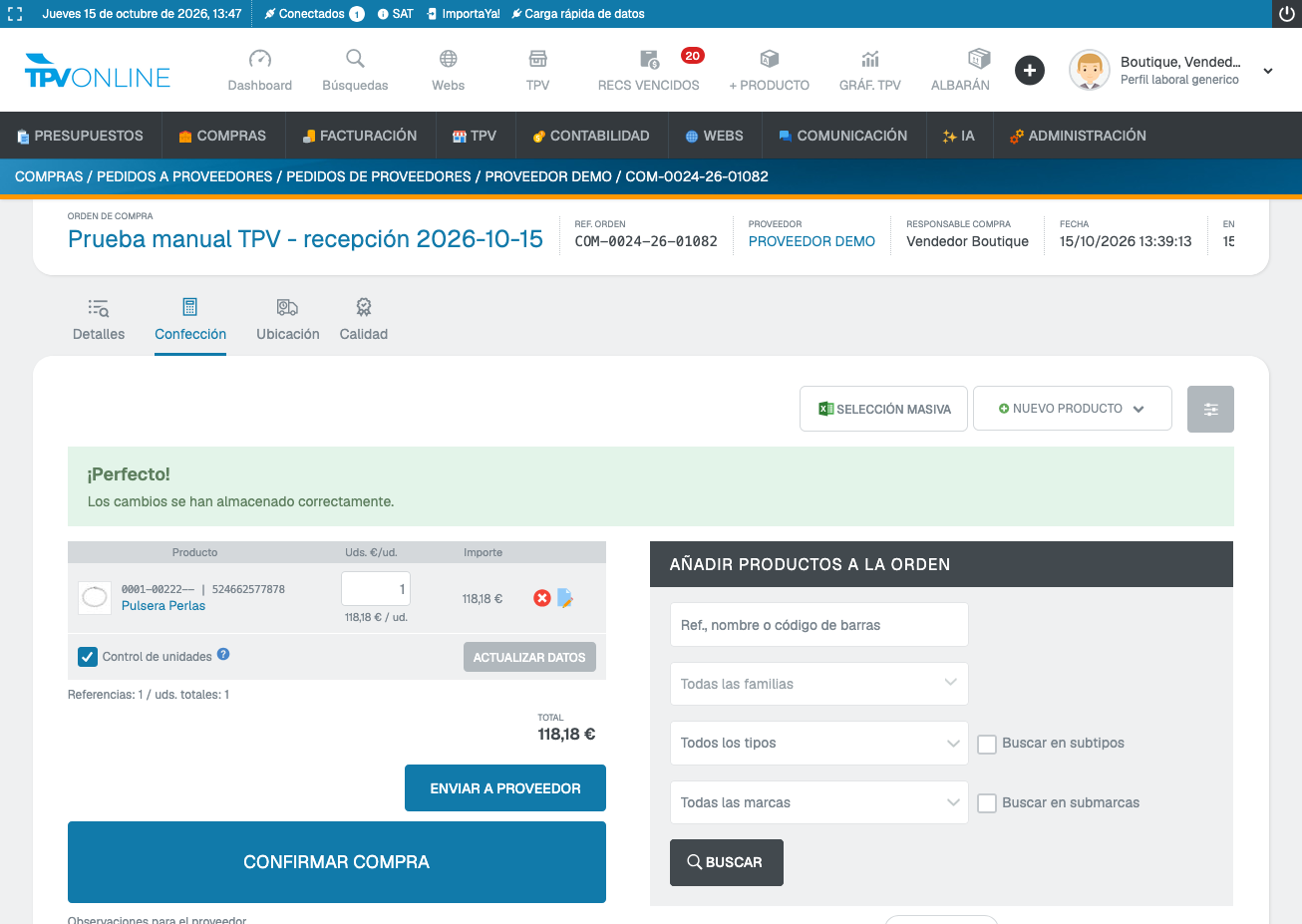Click the user avatar picture
This screenshot has height=924, width=1302.
tap(1089, 71)
